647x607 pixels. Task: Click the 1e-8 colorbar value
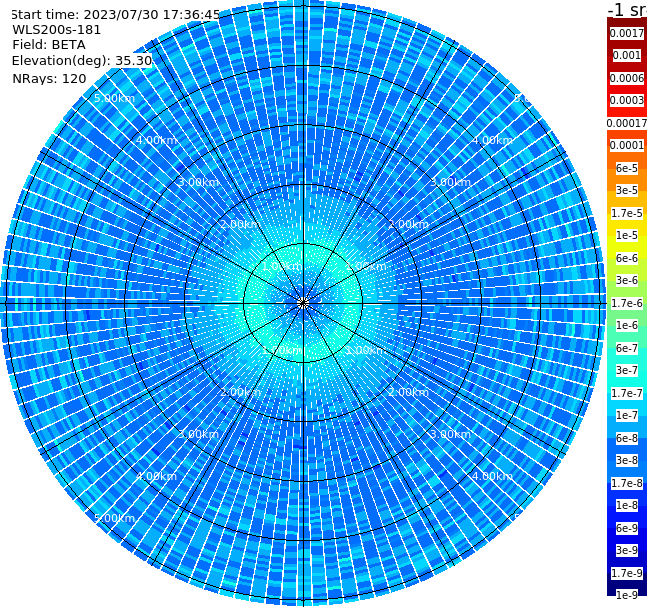click(x=627, y=505)
